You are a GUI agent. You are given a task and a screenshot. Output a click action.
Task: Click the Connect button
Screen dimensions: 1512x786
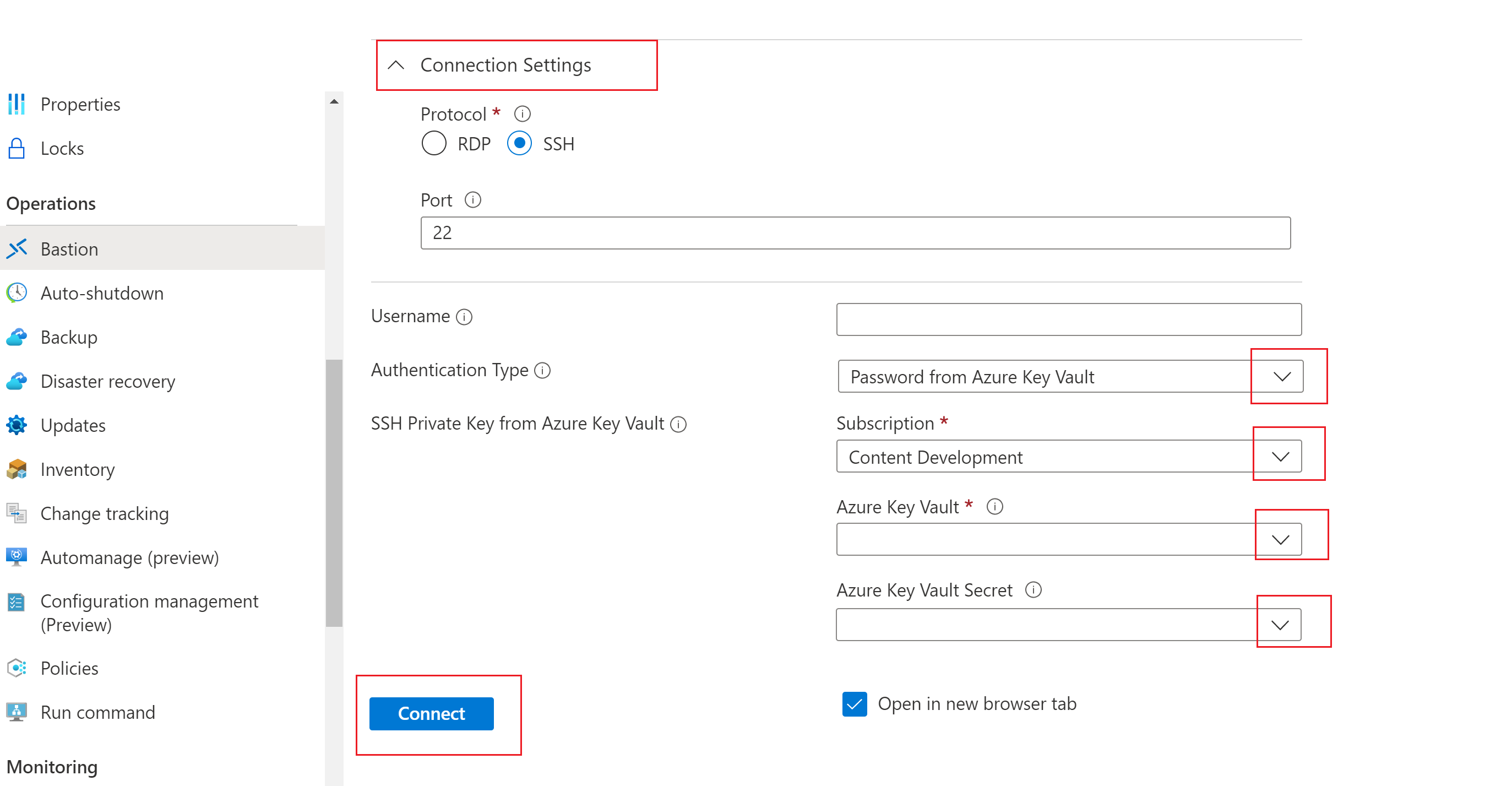click(431, 714)
